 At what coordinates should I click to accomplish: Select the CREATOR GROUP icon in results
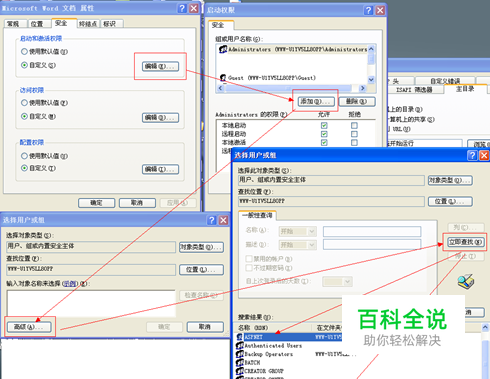pos(239,371)
